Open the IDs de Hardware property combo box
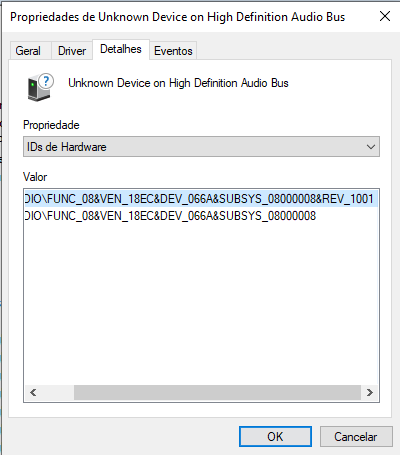 201,147
